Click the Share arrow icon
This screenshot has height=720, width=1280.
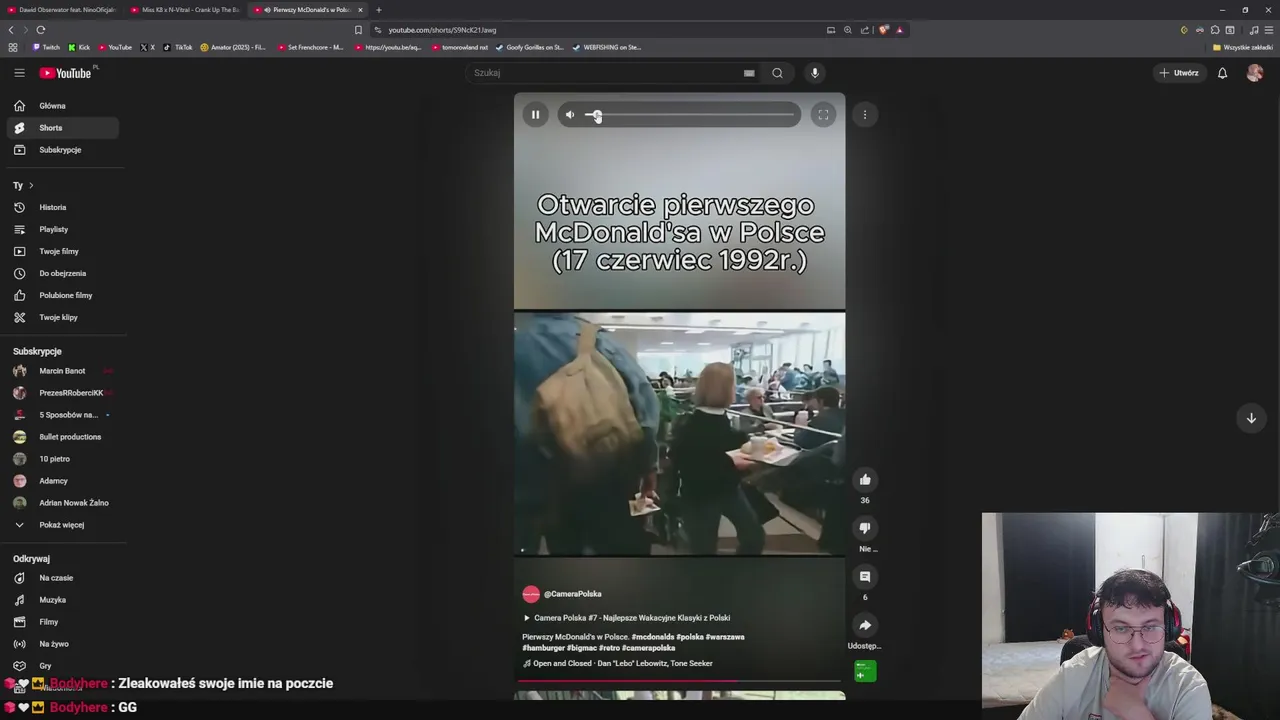click(x=865, y=625)
